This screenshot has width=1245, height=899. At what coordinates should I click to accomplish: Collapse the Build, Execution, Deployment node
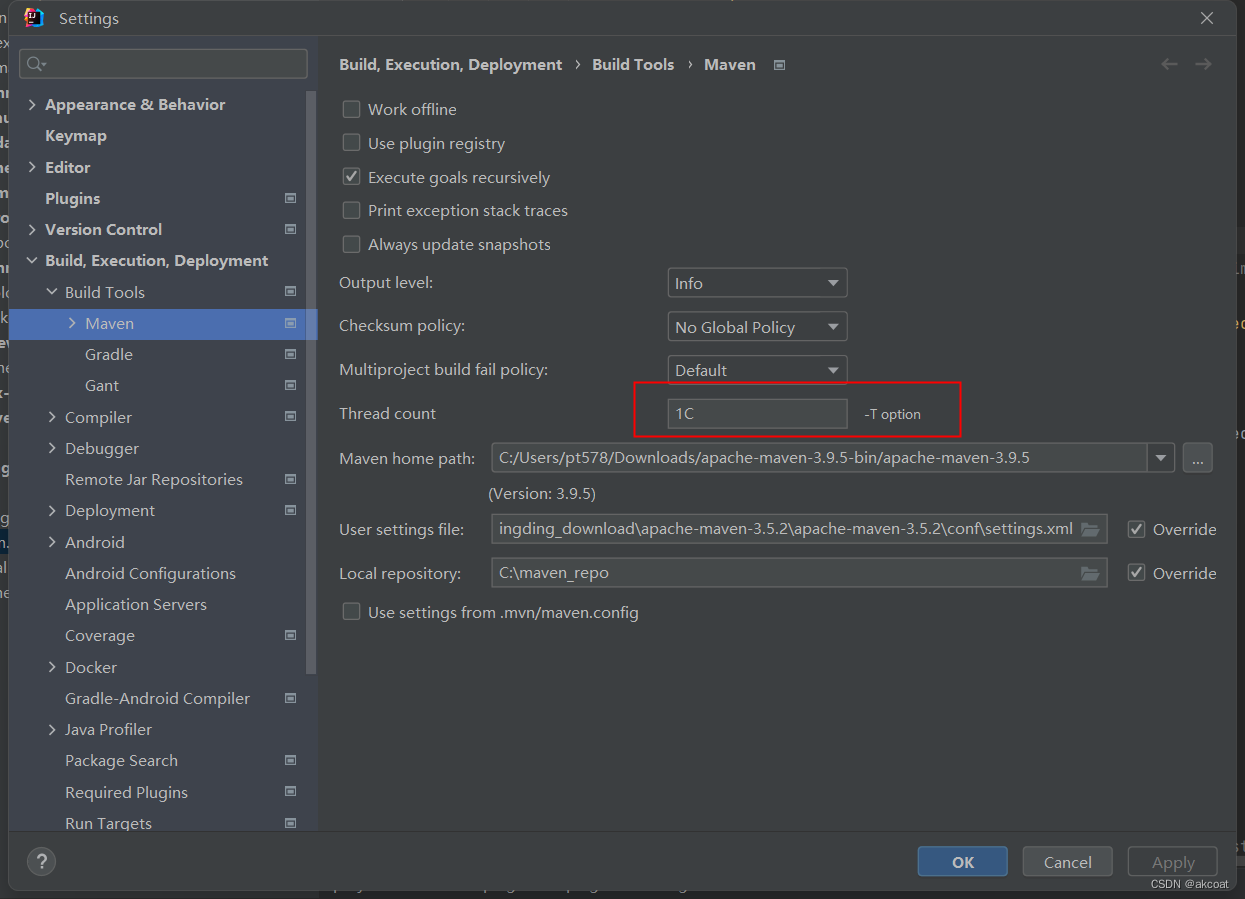click(x=32, y=260)
